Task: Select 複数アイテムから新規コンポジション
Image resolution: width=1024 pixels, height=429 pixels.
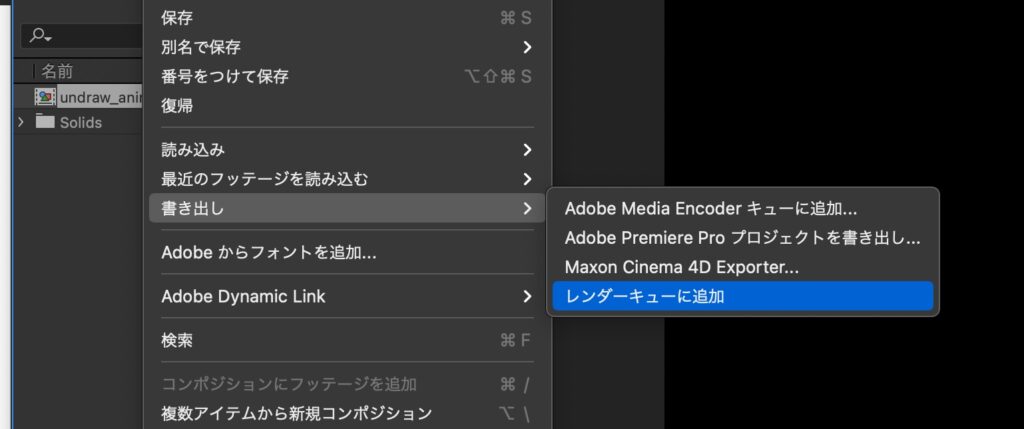Action: (296, 413)
